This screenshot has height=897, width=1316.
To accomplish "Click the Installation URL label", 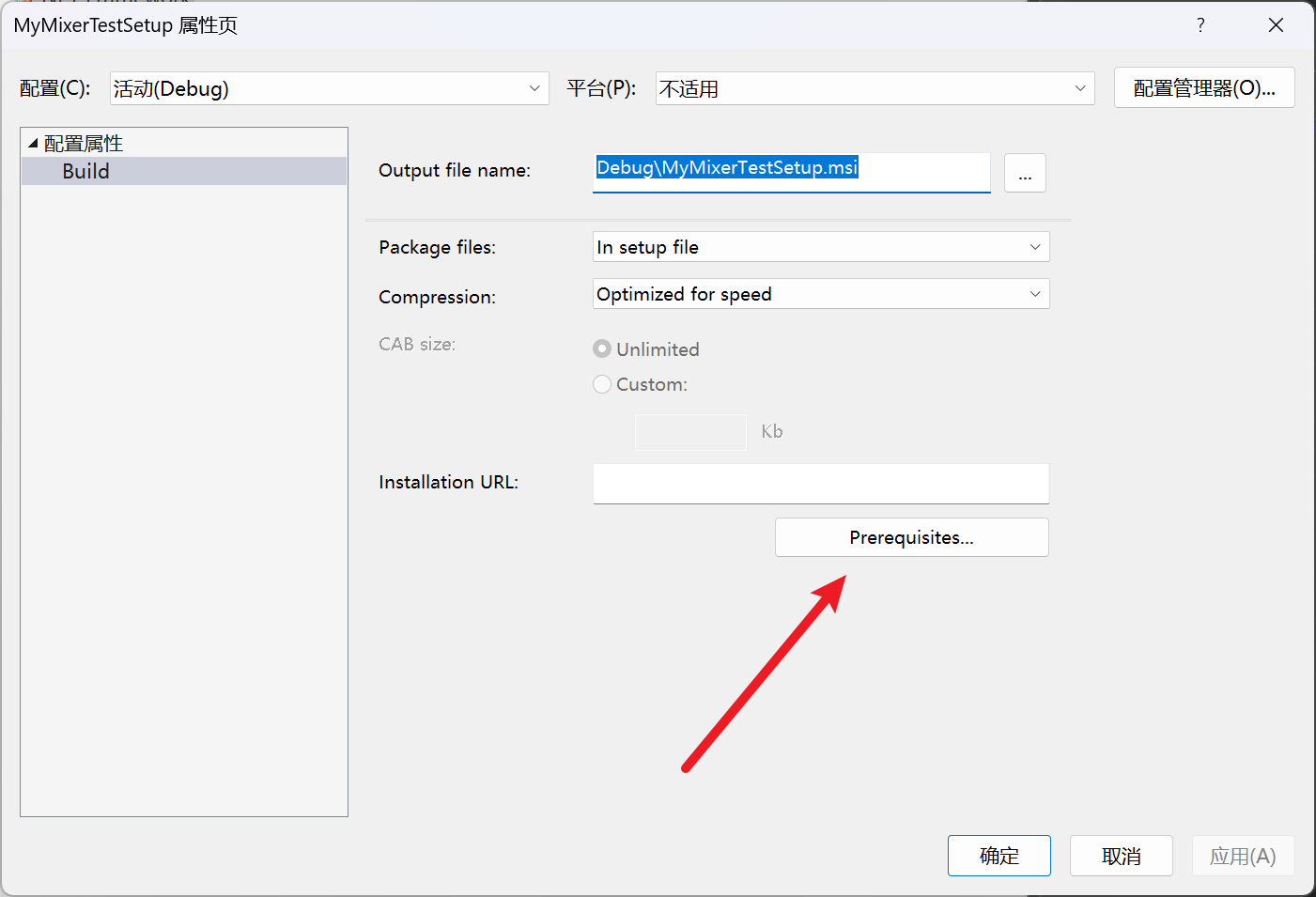I will [x=448, y=482].
